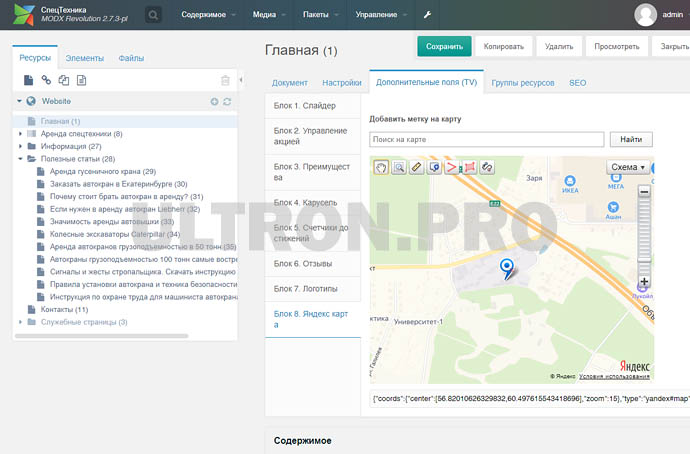Image resolution: width=690 pixels, height=454 pixels.
Task: Collapse the Полезные статьи folder
Action: (20, 159)
